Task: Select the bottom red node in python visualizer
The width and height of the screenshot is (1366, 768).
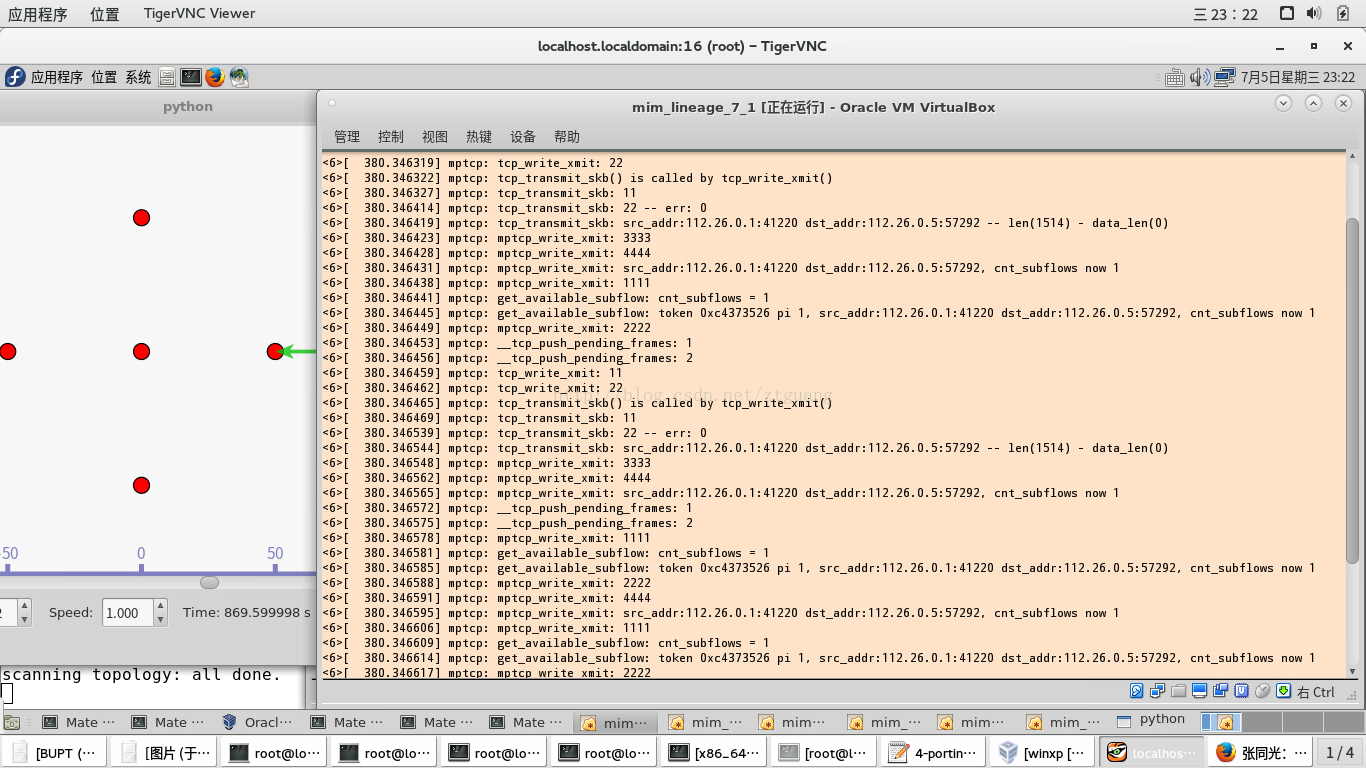Action: [141, 485]
